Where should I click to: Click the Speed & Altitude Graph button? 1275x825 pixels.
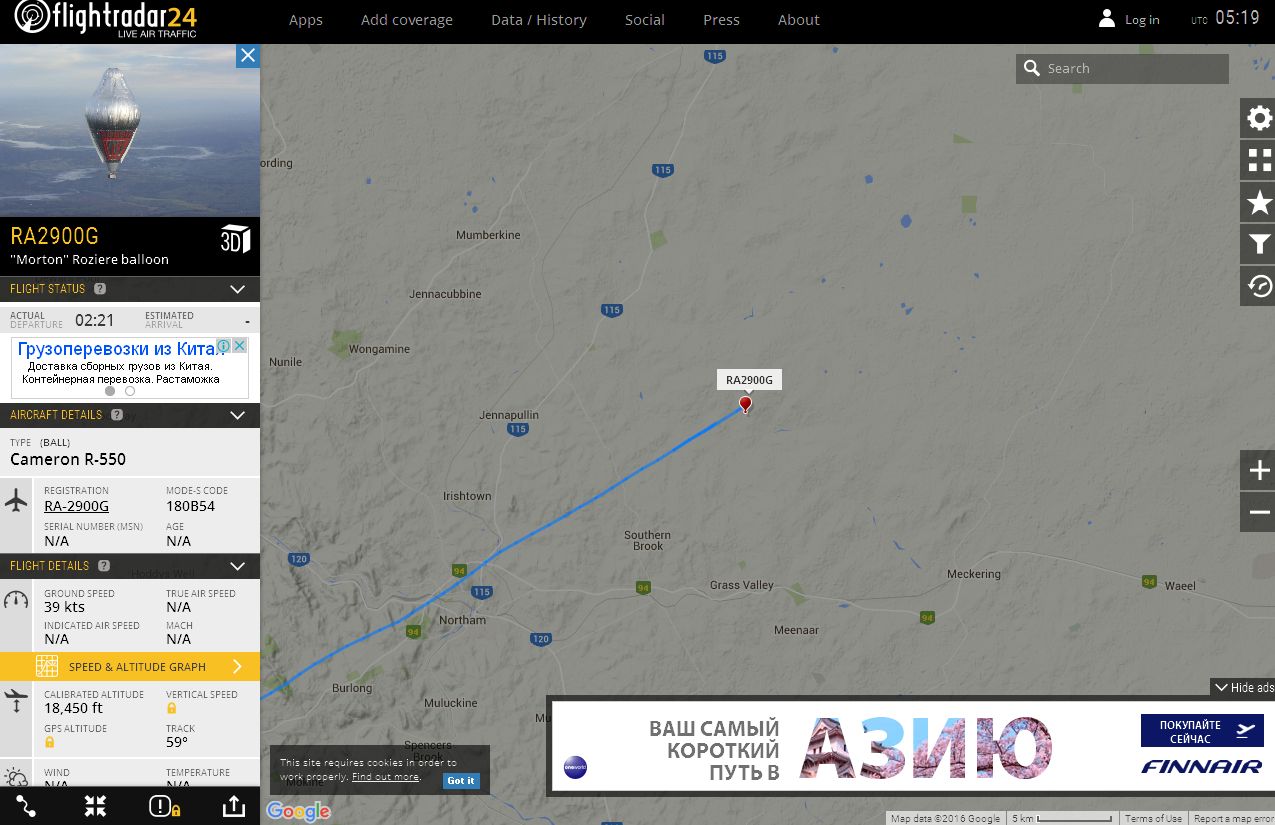click(130, 666)
